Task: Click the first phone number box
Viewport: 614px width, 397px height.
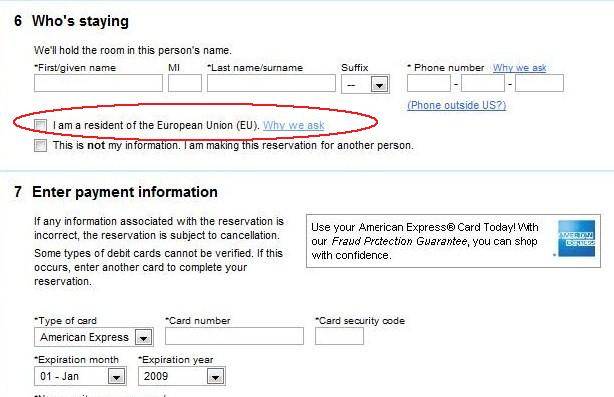Action: [429, 83]
